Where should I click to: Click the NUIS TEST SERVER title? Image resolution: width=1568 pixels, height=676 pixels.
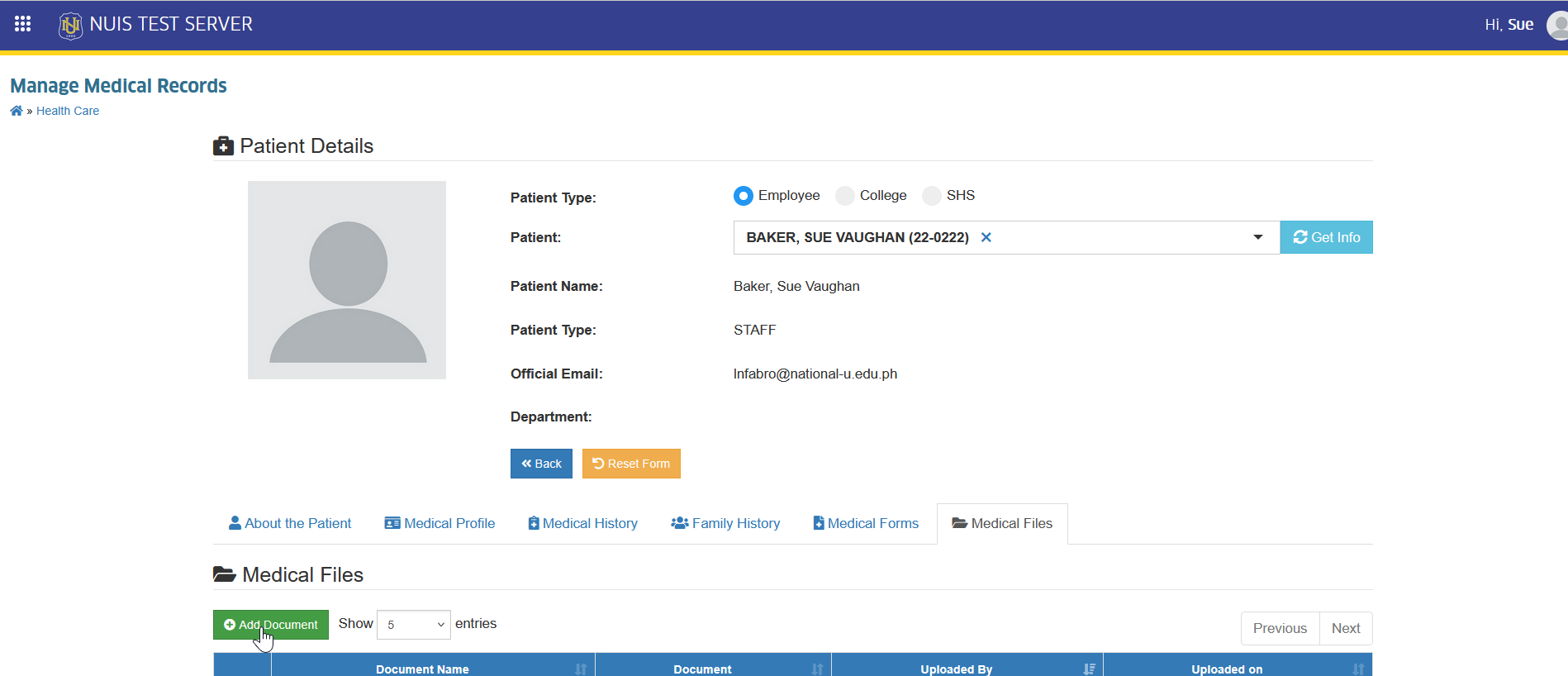point(171,25)
